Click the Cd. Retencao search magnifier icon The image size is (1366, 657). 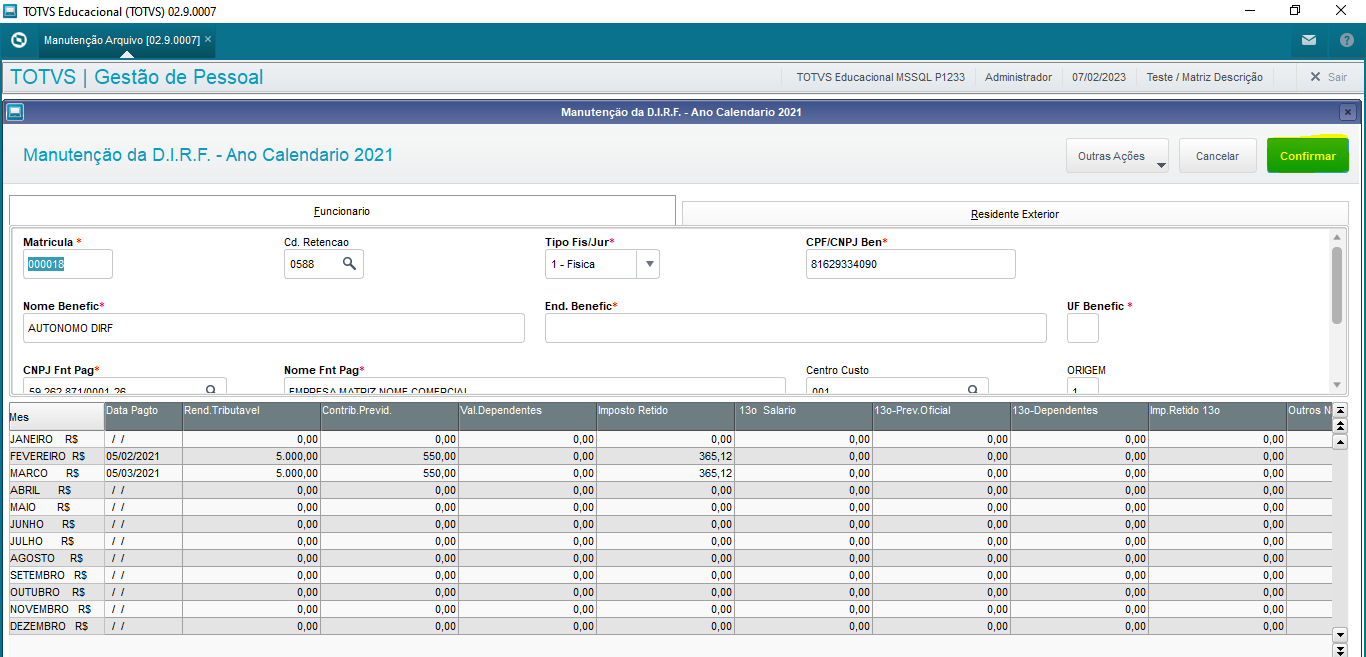point(349,264)
